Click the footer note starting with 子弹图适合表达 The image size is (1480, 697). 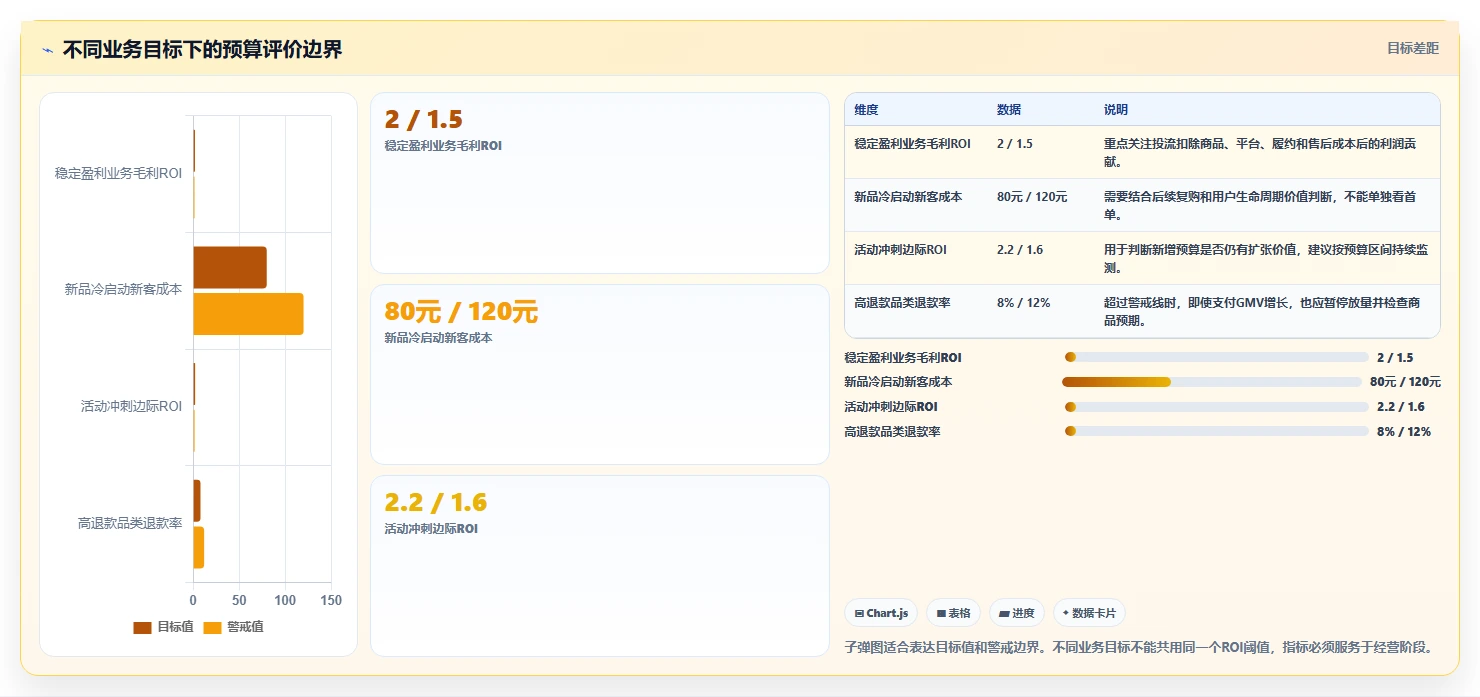pos(1139,647)
